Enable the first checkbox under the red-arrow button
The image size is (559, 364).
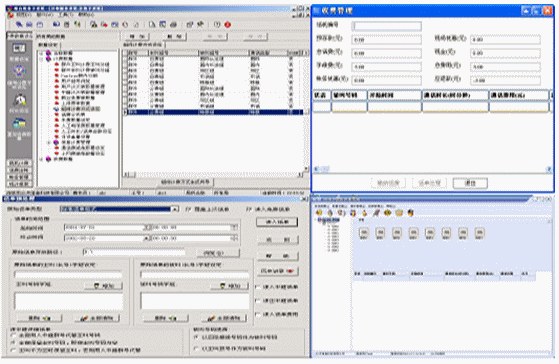(258, 287)
